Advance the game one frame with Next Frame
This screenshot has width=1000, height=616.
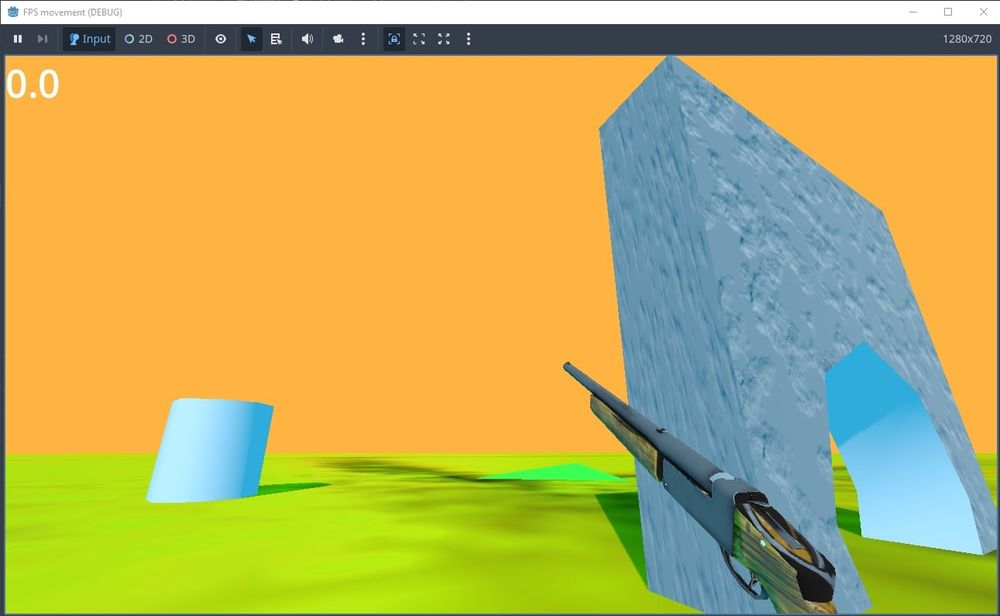tap(41, 39)
